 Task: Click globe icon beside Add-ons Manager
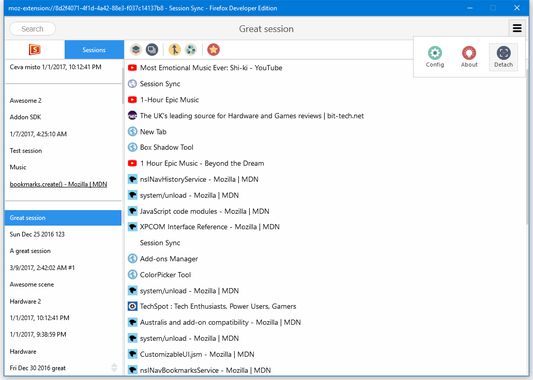tap(132, 259)
